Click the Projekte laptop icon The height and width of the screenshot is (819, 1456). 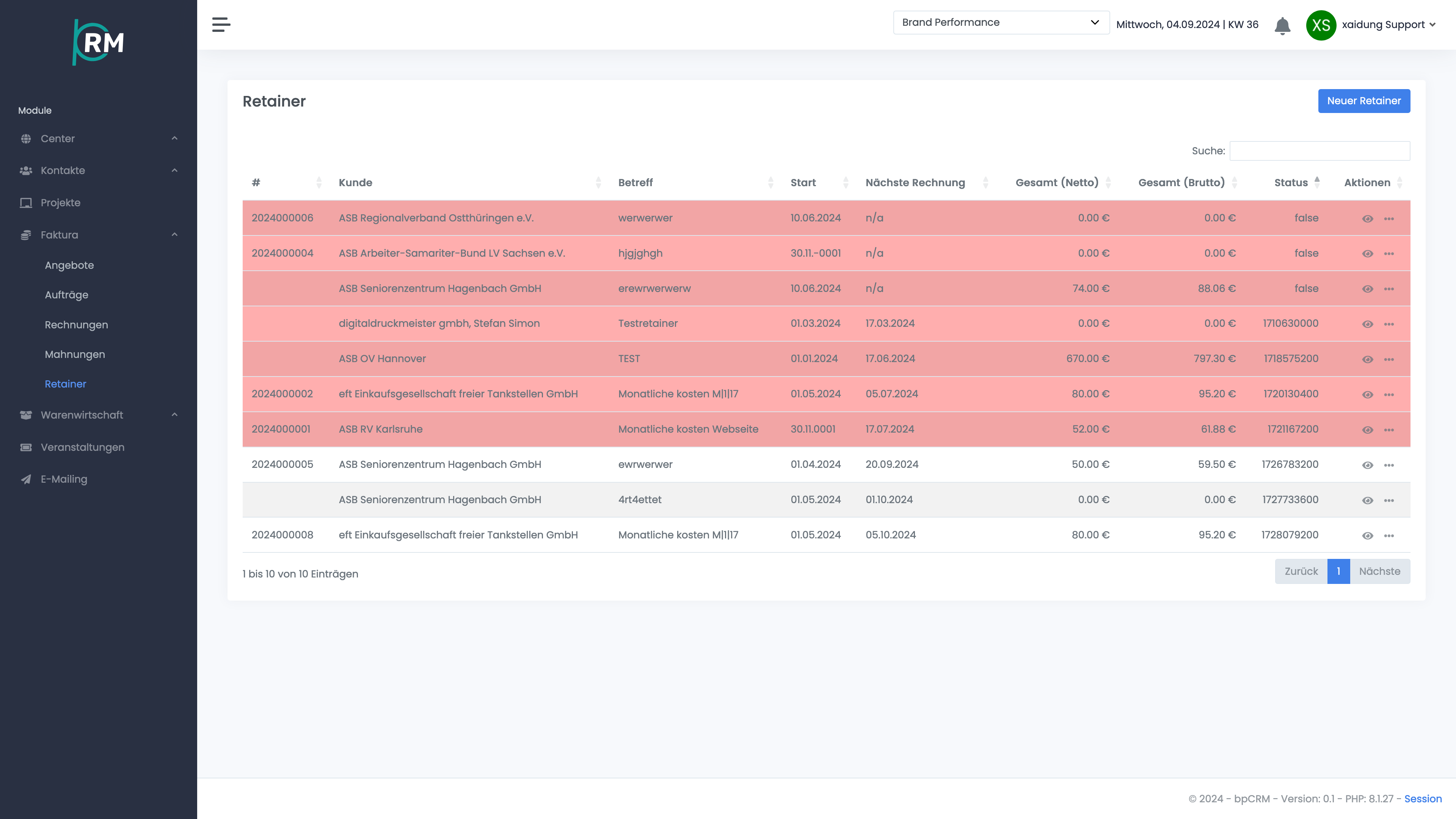[x=26, y=202]
